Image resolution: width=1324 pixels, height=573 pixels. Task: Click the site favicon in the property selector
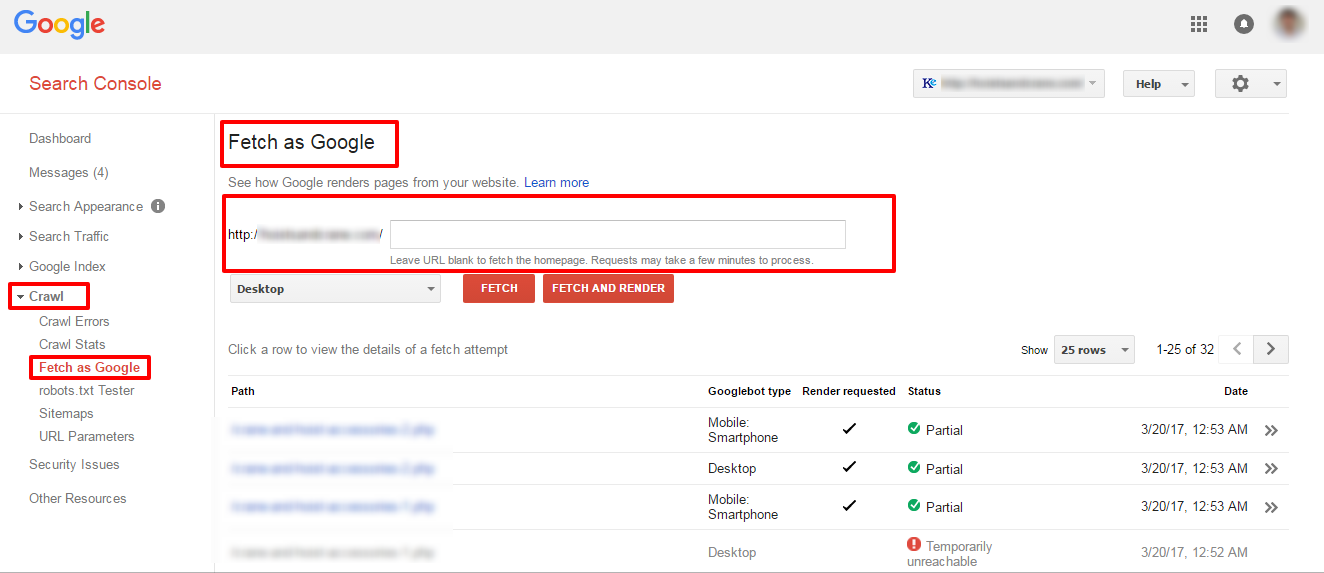[929, 83]
